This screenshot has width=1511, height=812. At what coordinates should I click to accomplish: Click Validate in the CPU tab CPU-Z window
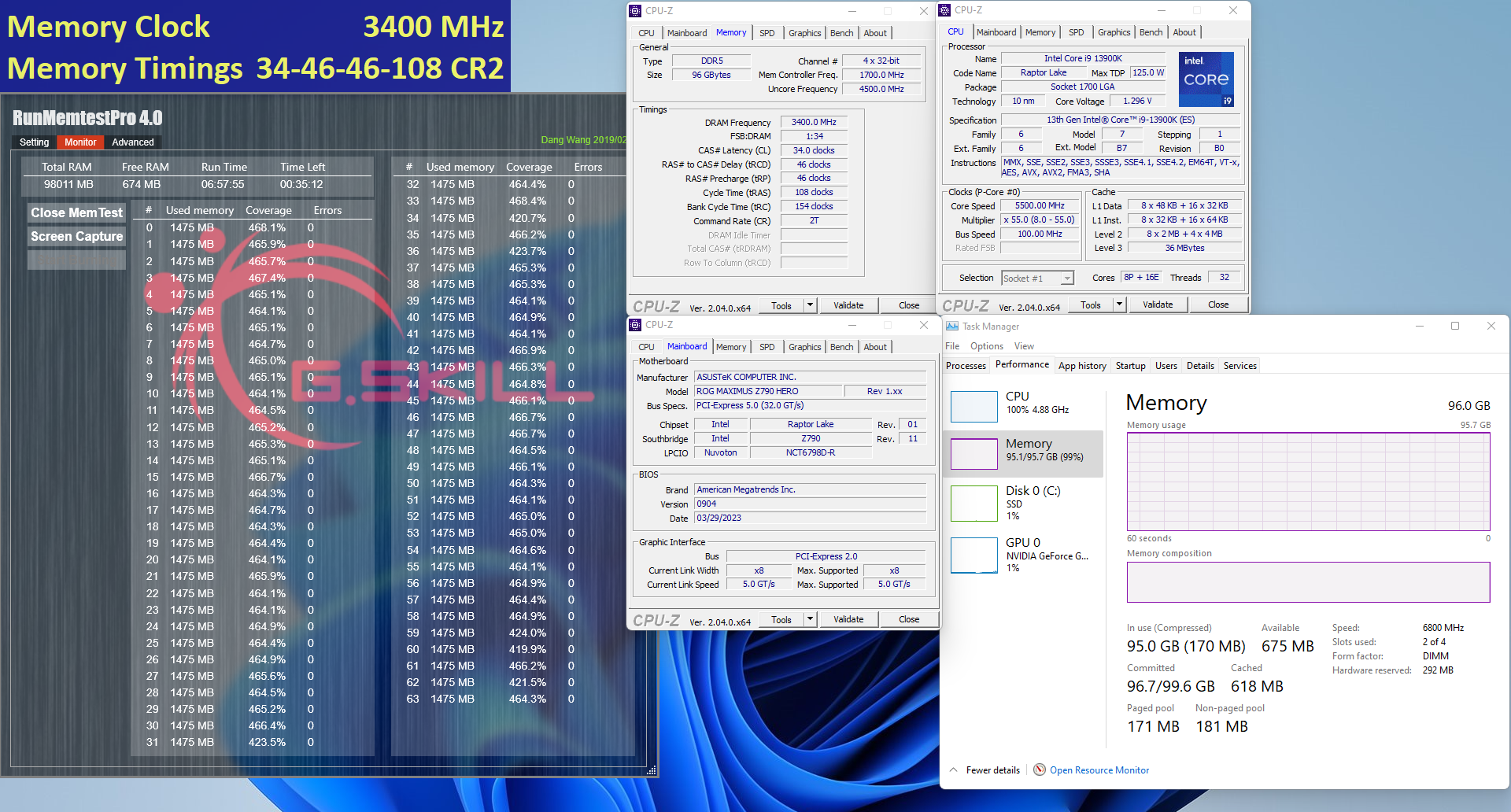pos(1157,304)
